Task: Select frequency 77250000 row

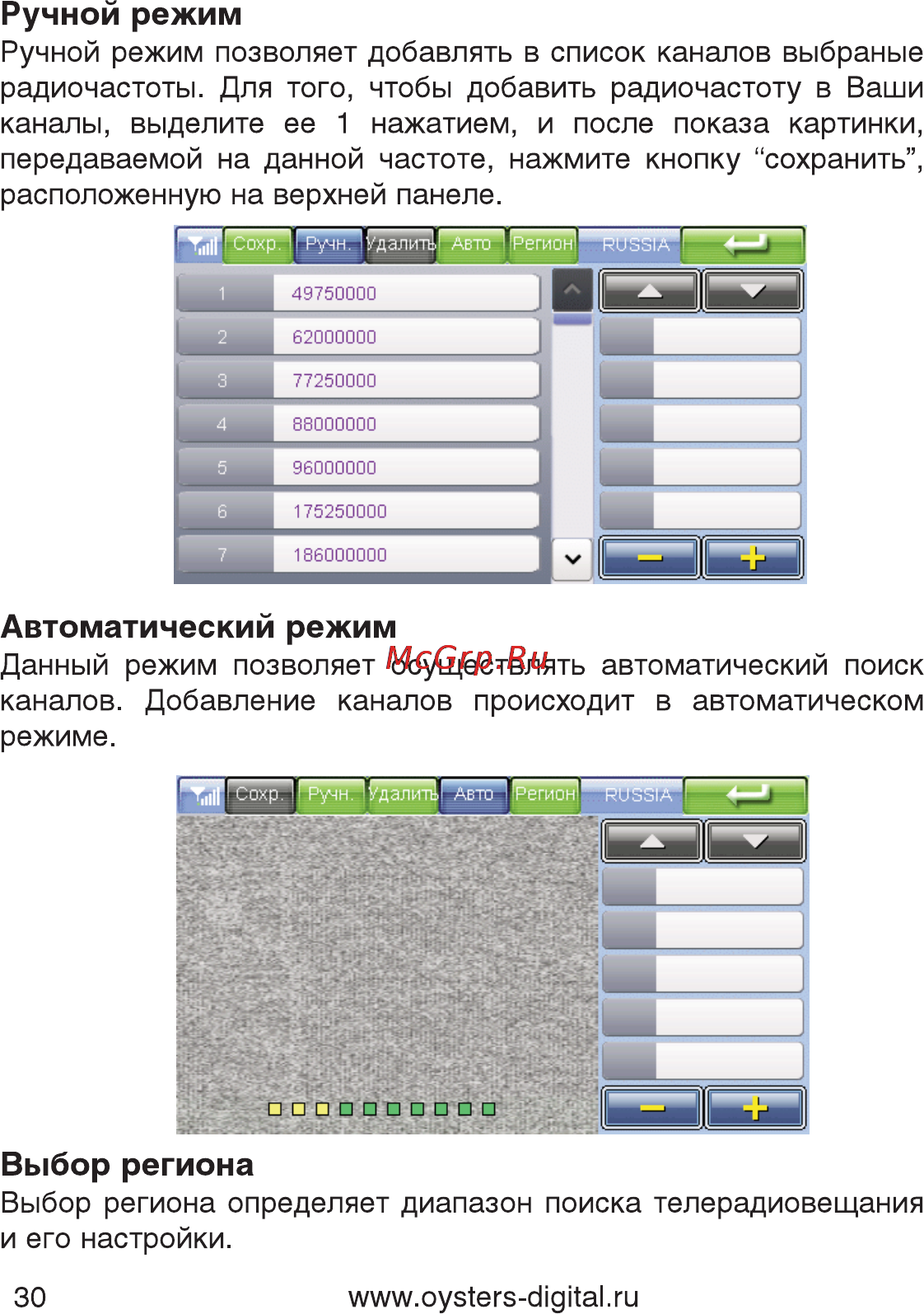Action: click(358, 381)
